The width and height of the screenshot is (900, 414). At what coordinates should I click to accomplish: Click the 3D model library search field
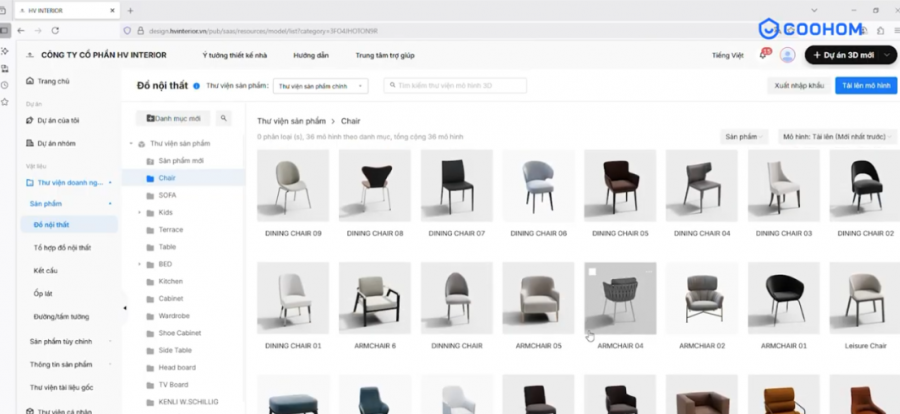(455, 86)
